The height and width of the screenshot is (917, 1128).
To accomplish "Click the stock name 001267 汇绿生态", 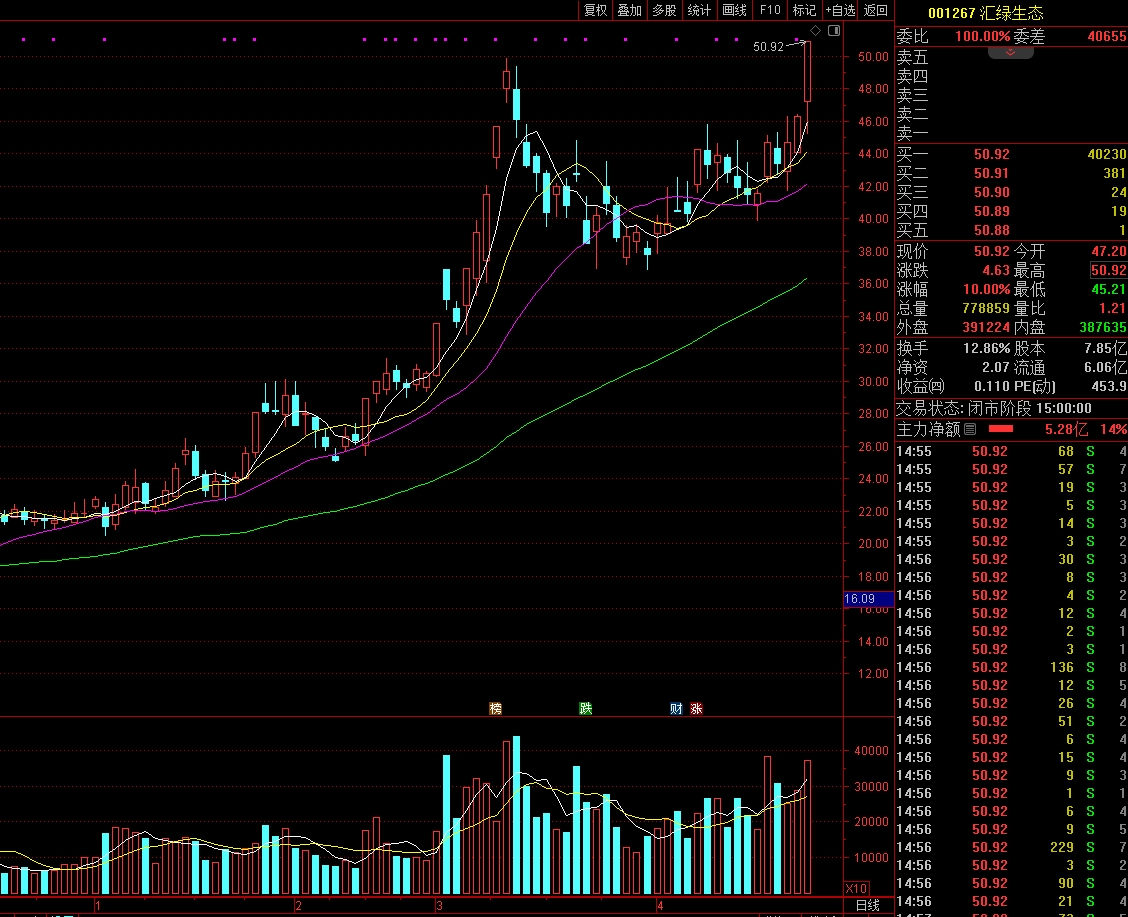I will [x=985, y=13].
